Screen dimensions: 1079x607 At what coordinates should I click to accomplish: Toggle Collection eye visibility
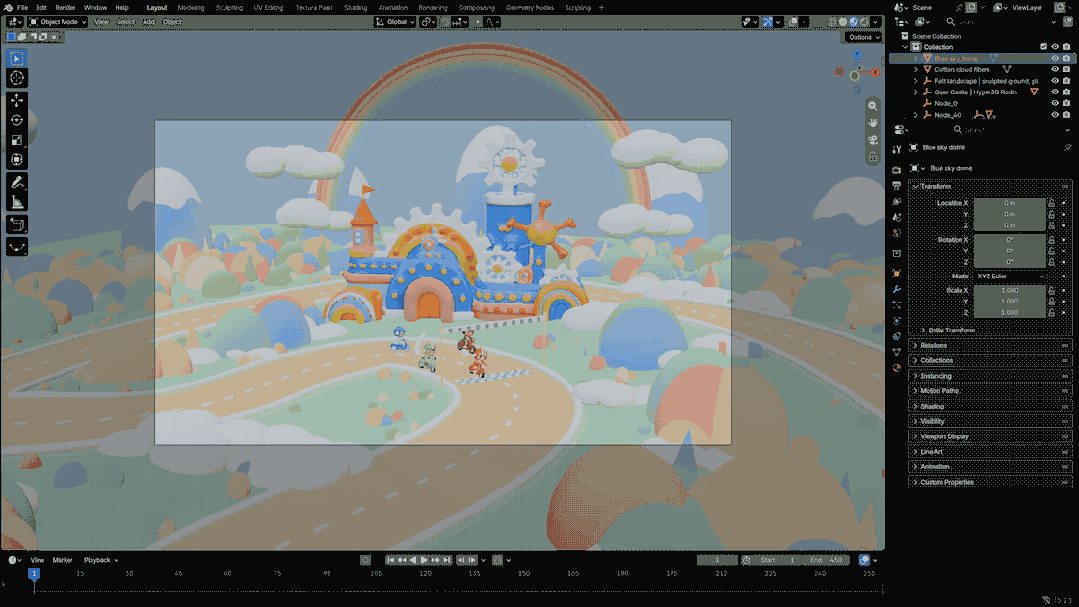coord(1055,47)
